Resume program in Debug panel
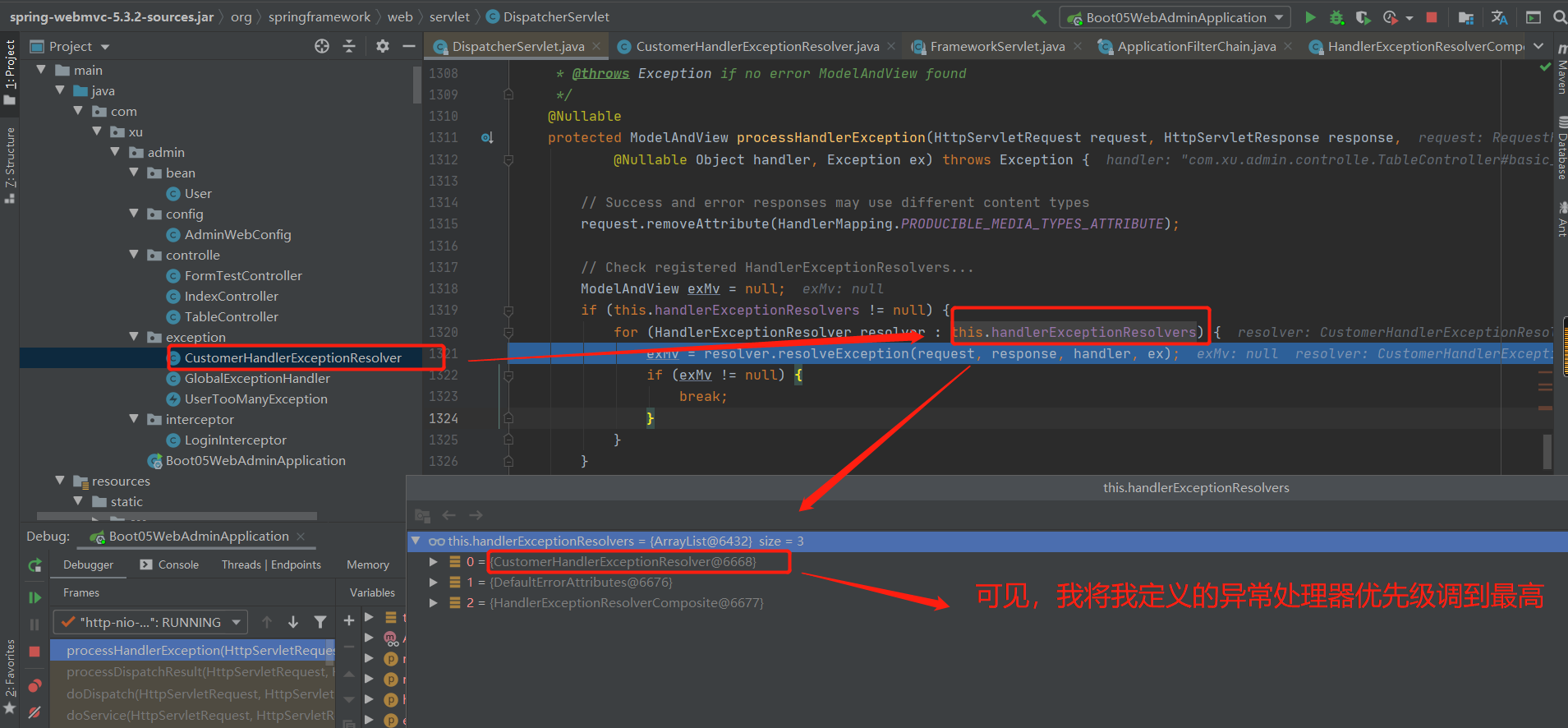Viewport: 1568px width, 728px height. pyautogui.click(x=34, y=597)
